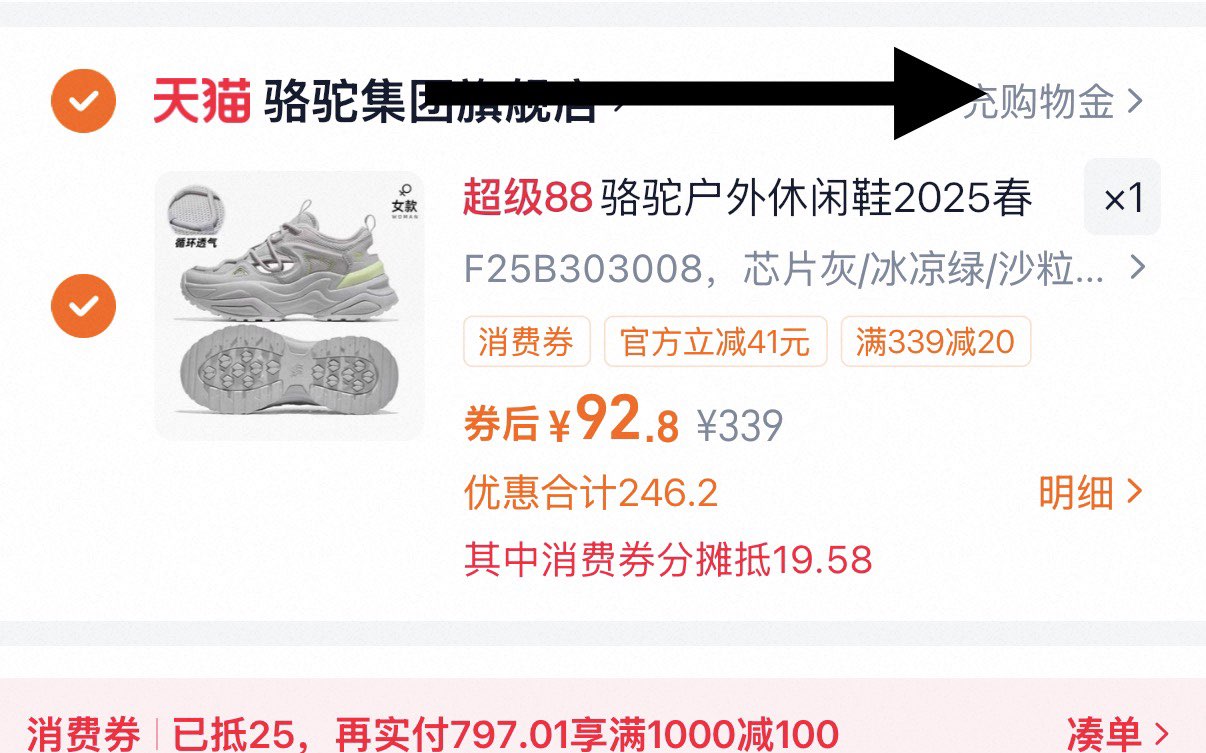Select the 消费券 coupon tag
The width and height of the screenshot is (1206, 753).
coord(527,343)
